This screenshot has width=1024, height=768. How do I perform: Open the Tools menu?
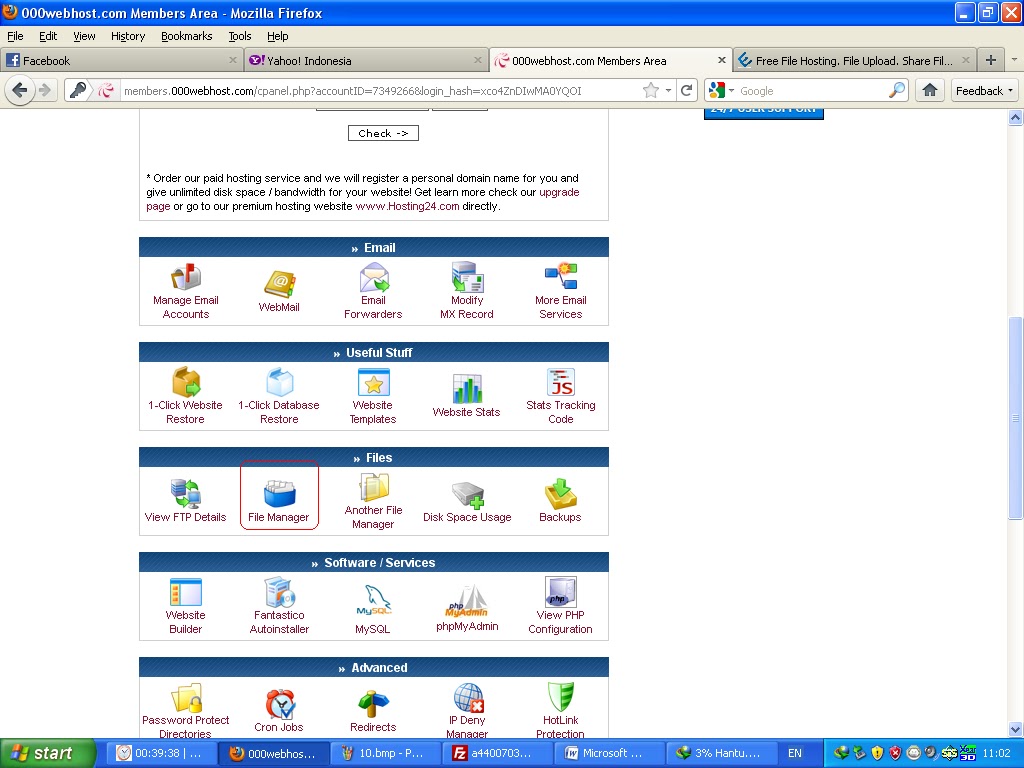(240, 36)
